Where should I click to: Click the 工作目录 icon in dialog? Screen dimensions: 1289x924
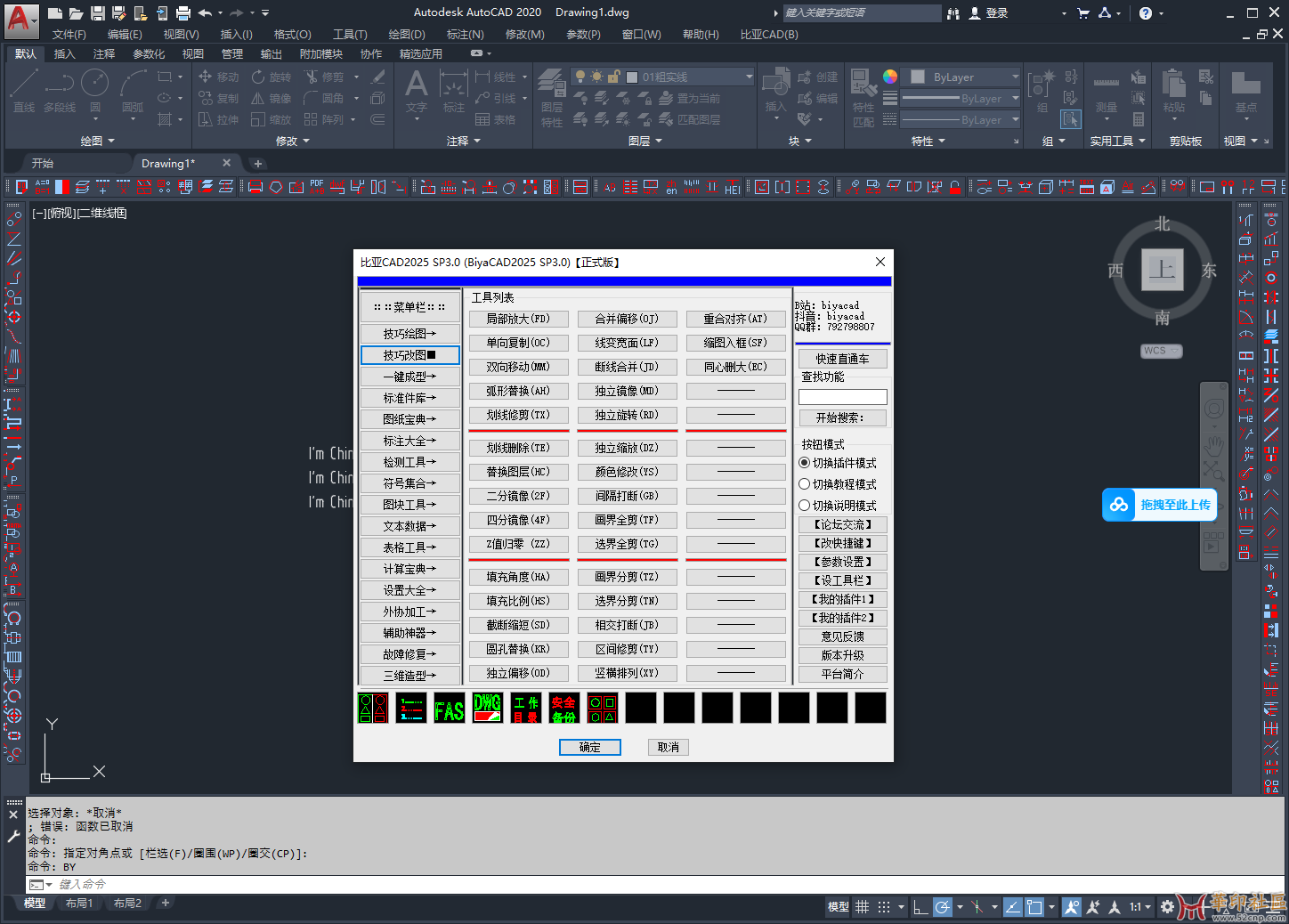pyautogui.click(x=526, y=709)
